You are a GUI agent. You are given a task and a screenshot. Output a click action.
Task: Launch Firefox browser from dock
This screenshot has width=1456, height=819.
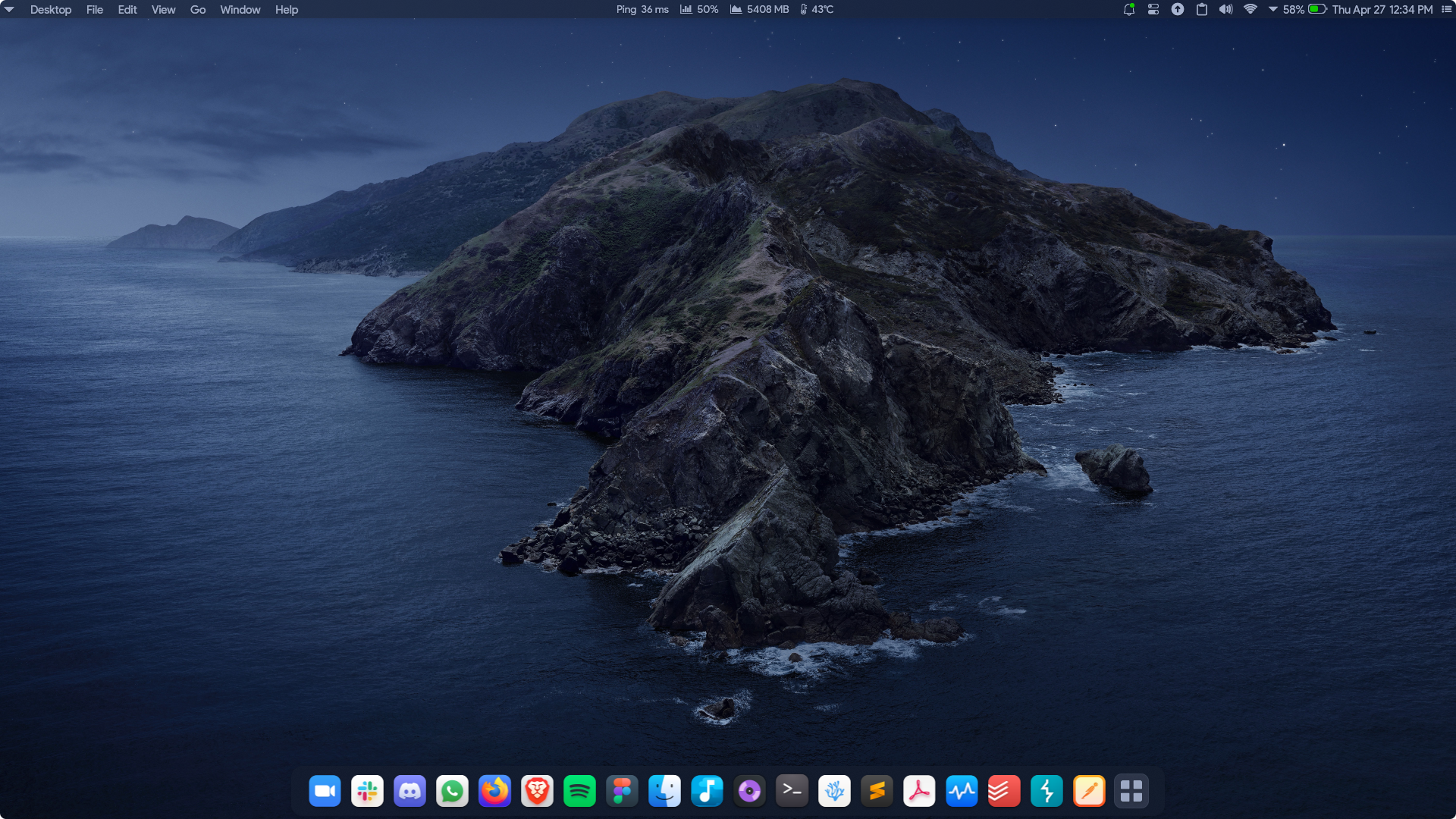click(494, 791)
